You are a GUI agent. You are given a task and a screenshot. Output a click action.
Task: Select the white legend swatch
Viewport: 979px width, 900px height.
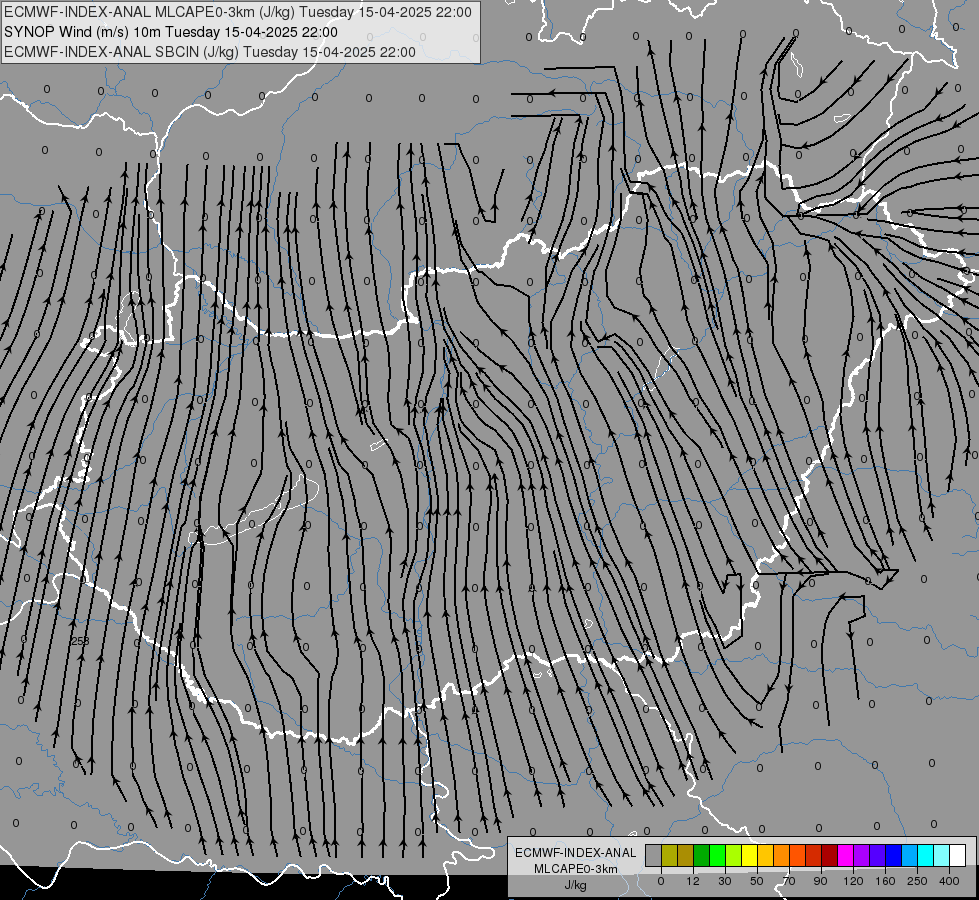958,855
